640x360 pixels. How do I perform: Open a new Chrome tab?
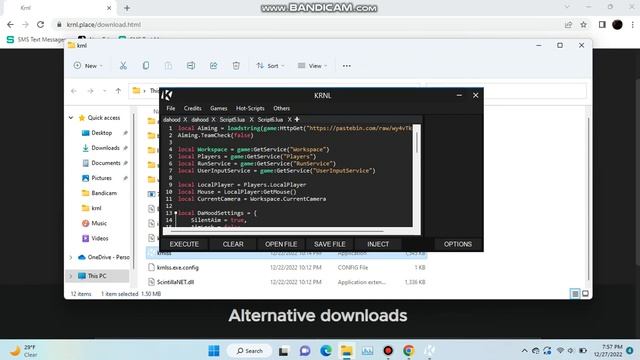point(127,8)
